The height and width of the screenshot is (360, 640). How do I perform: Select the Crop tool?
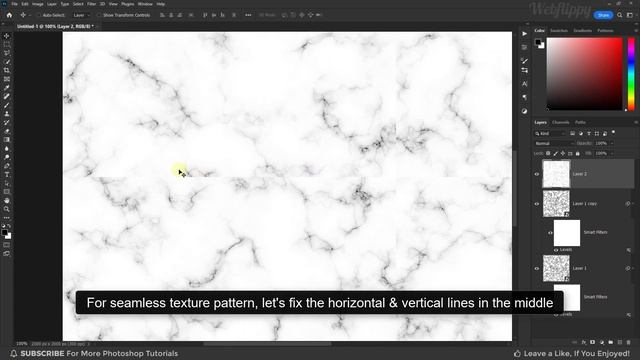[x=7, y=71]
